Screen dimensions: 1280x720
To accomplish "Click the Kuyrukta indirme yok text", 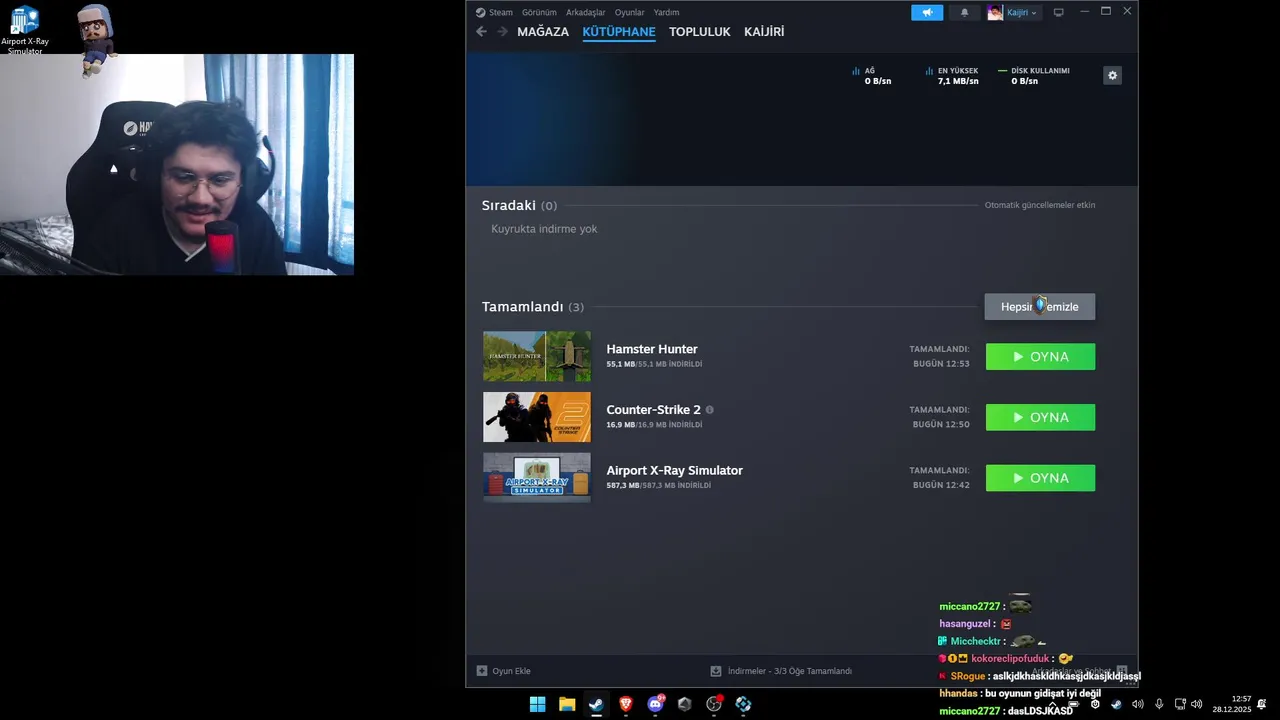I will (x=544, y=229).
